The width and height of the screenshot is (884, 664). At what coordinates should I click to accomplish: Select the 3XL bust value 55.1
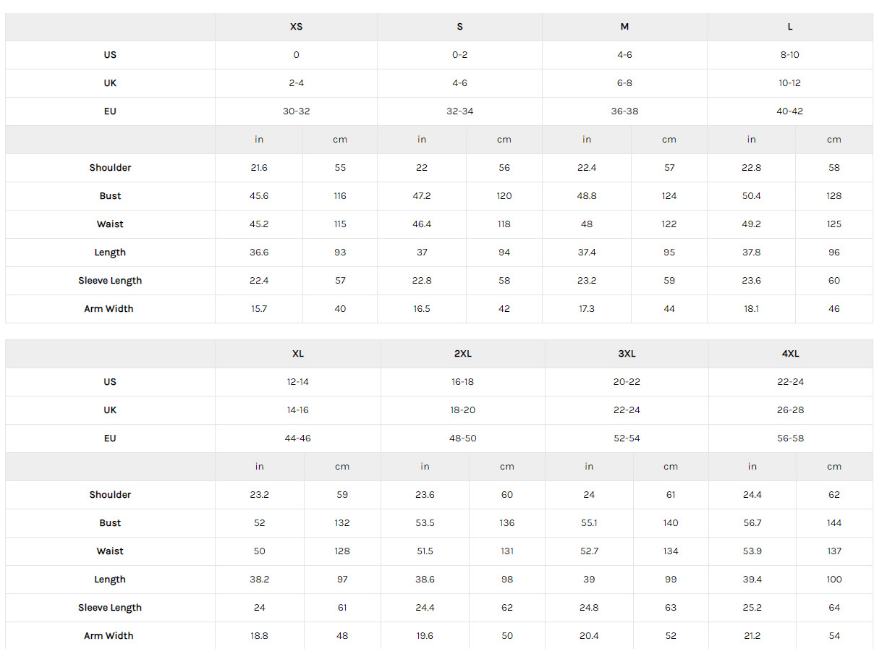[589, 523]
